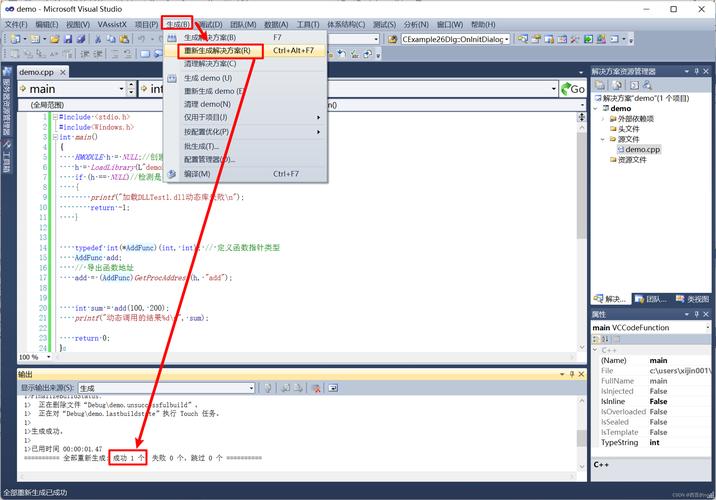Select the 资源文件 folder in Solution Explorer
The image size is (716, 500).
click(628, 160)
